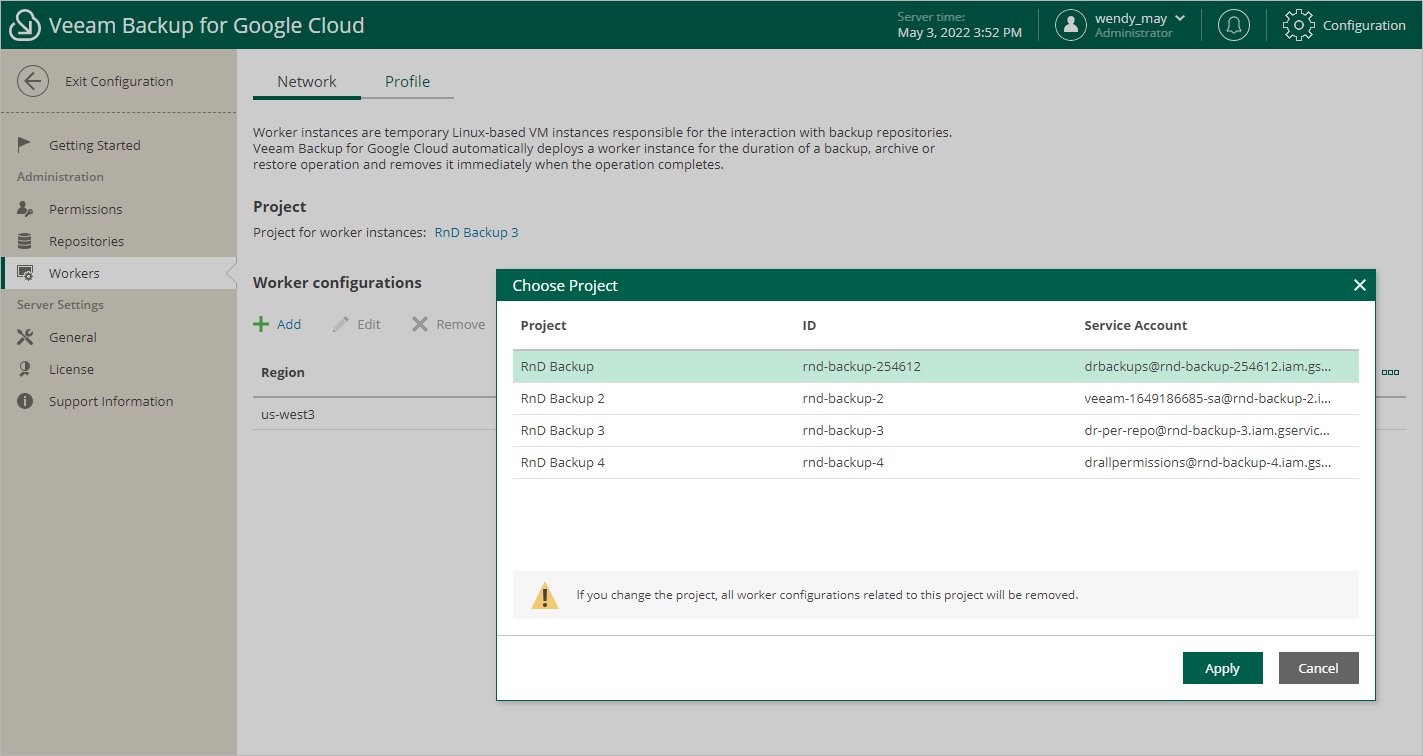Click the License ribbon icon
The width and height of the screenshot is (1423, 756).
[26, 369]
